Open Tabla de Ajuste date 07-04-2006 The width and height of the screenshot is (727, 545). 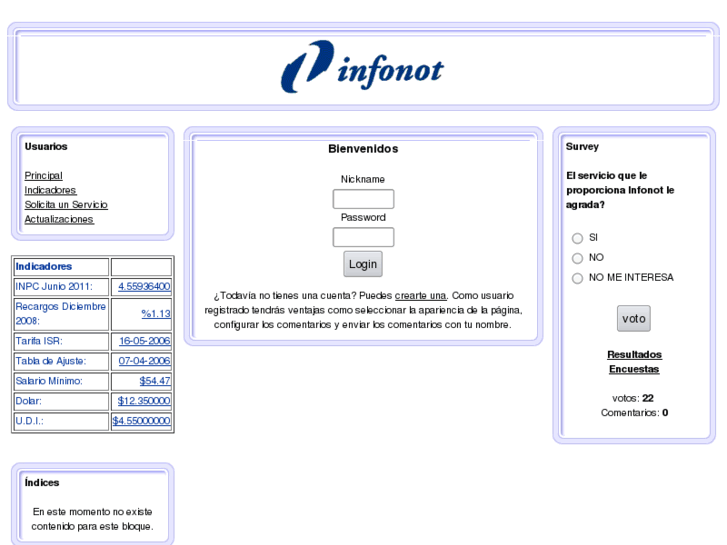coord(144,361)
